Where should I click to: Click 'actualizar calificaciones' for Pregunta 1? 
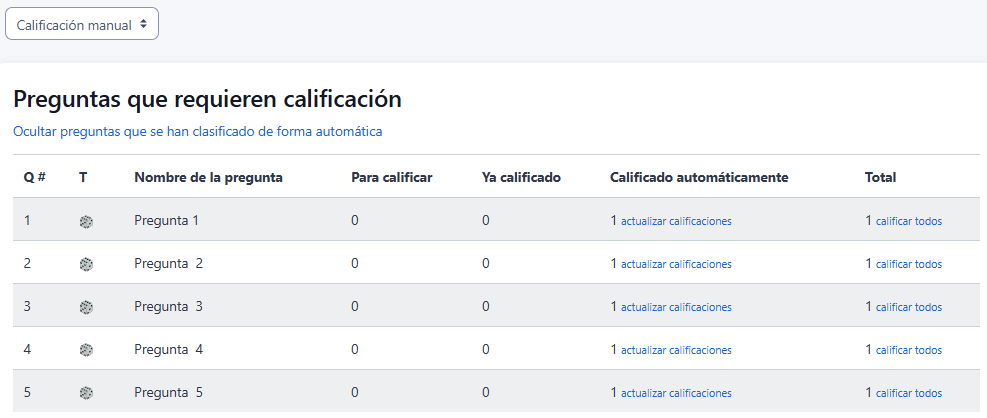point(676,222)
